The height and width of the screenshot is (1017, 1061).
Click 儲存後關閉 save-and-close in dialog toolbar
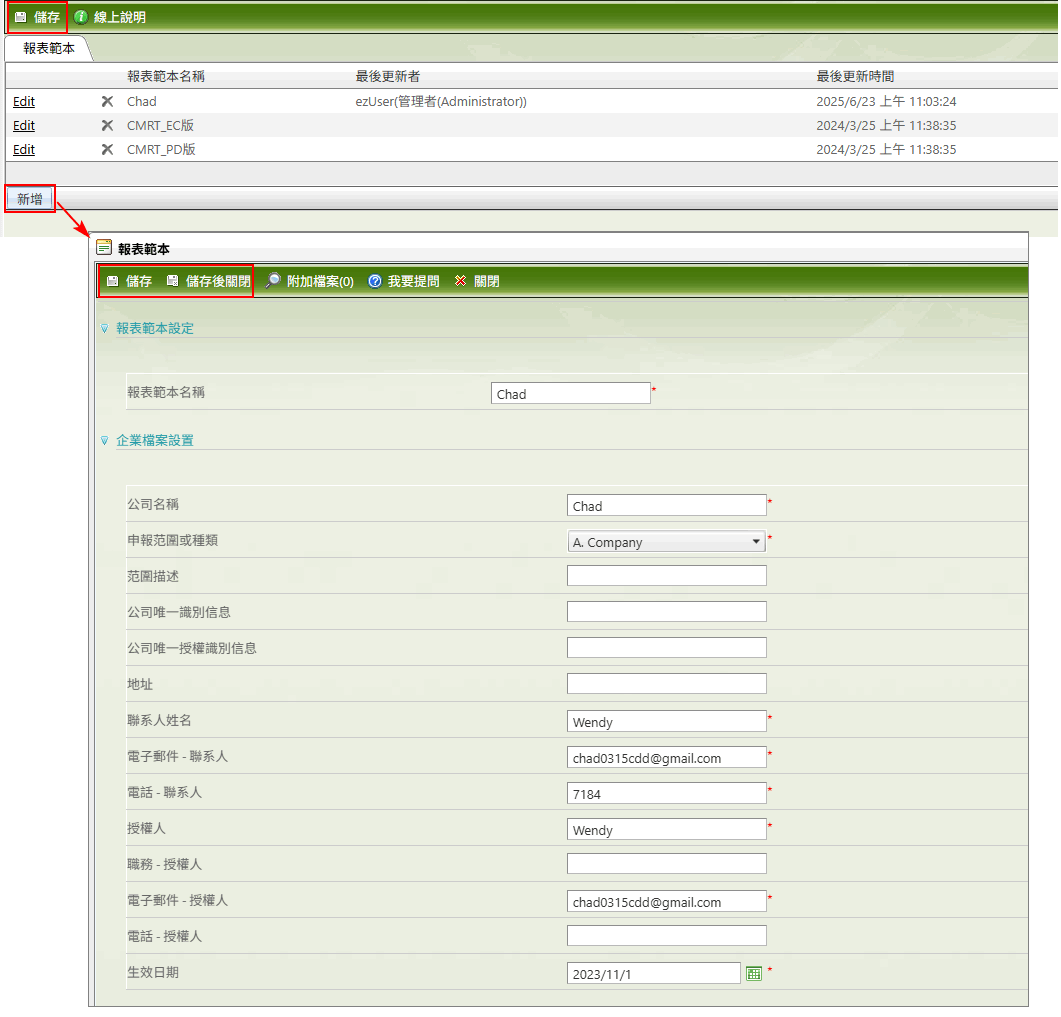[x=209, y=281]
